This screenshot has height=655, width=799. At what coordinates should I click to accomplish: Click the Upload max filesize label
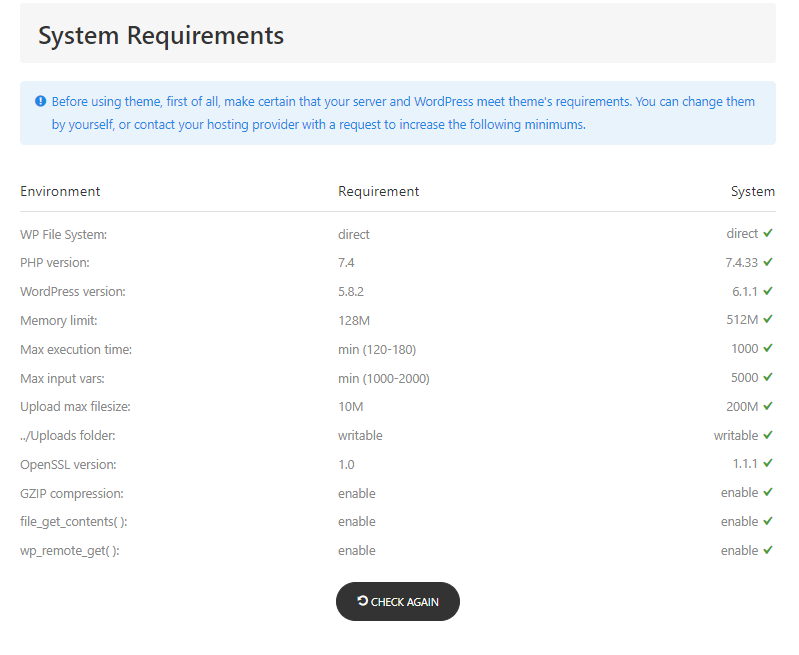[x=75, y=407]
